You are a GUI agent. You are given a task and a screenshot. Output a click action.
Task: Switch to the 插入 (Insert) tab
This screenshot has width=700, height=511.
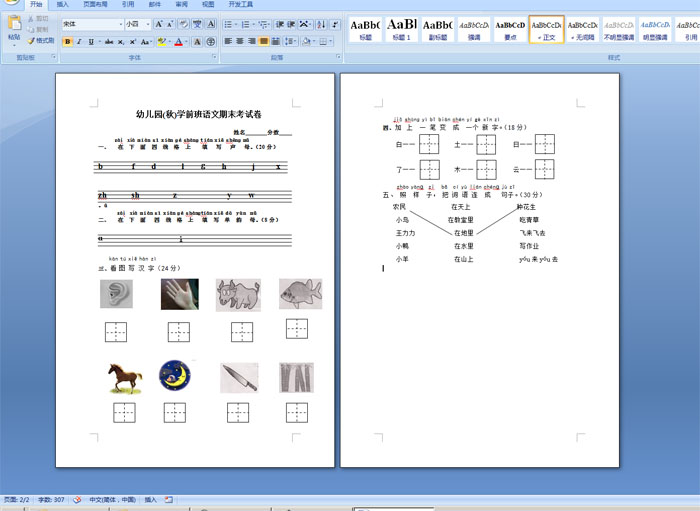(x=62, y=4)
